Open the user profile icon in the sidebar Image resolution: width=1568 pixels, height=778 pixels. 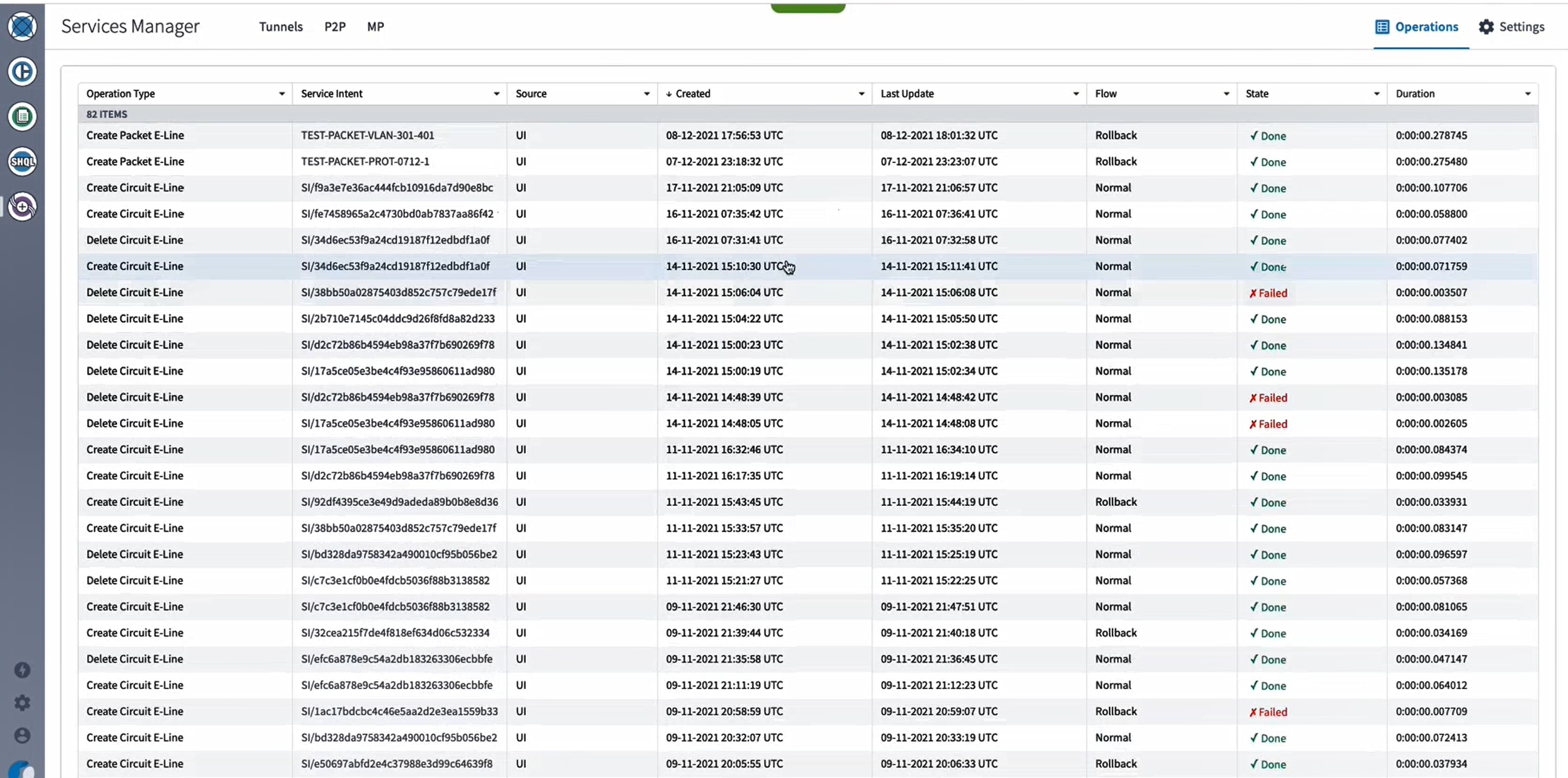click(22, 736)
